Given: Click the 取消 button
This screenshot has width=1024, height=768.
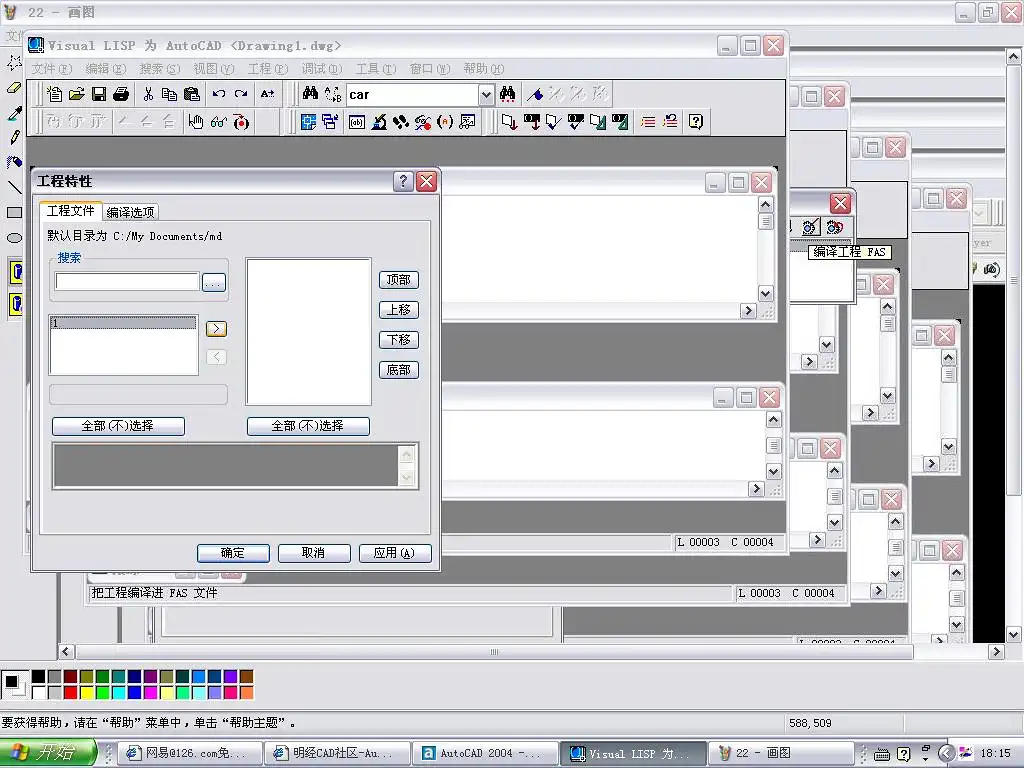Looking at the screenshot, I should tap(314, 553).
